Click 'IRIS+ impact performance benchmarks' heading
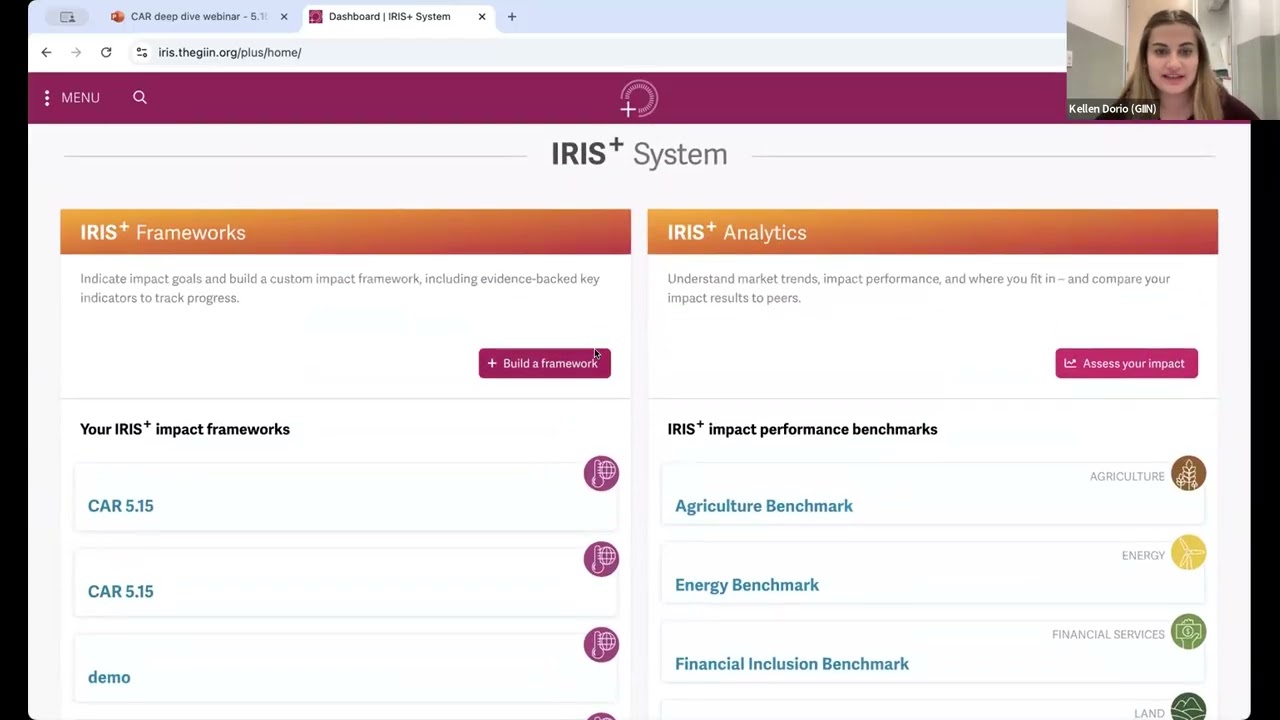This screenshot has height=720, width=1280. coord(802,429)
